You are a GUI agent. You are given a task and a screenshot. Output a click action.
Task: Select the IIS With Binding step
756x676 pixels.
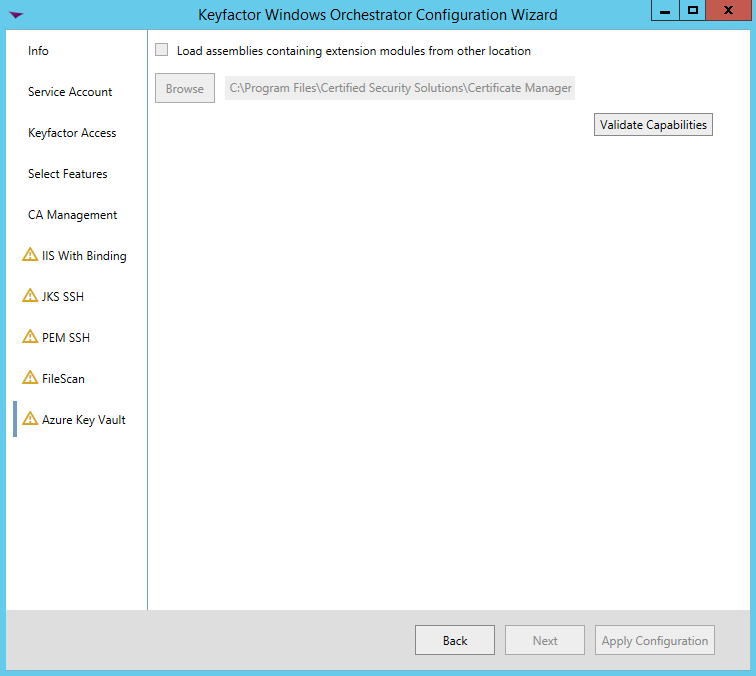point(84,256)
